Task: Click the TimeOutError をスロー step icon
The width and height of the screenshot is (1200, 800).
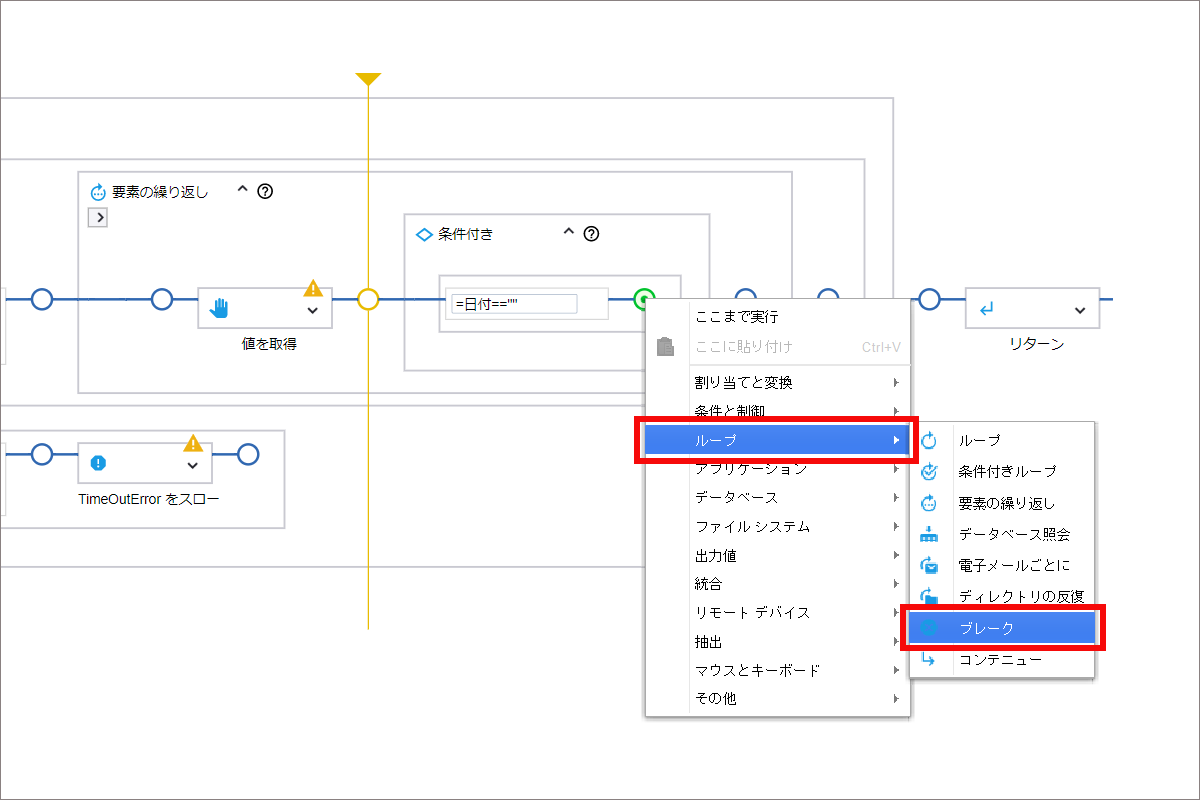Action: point(98,463)
